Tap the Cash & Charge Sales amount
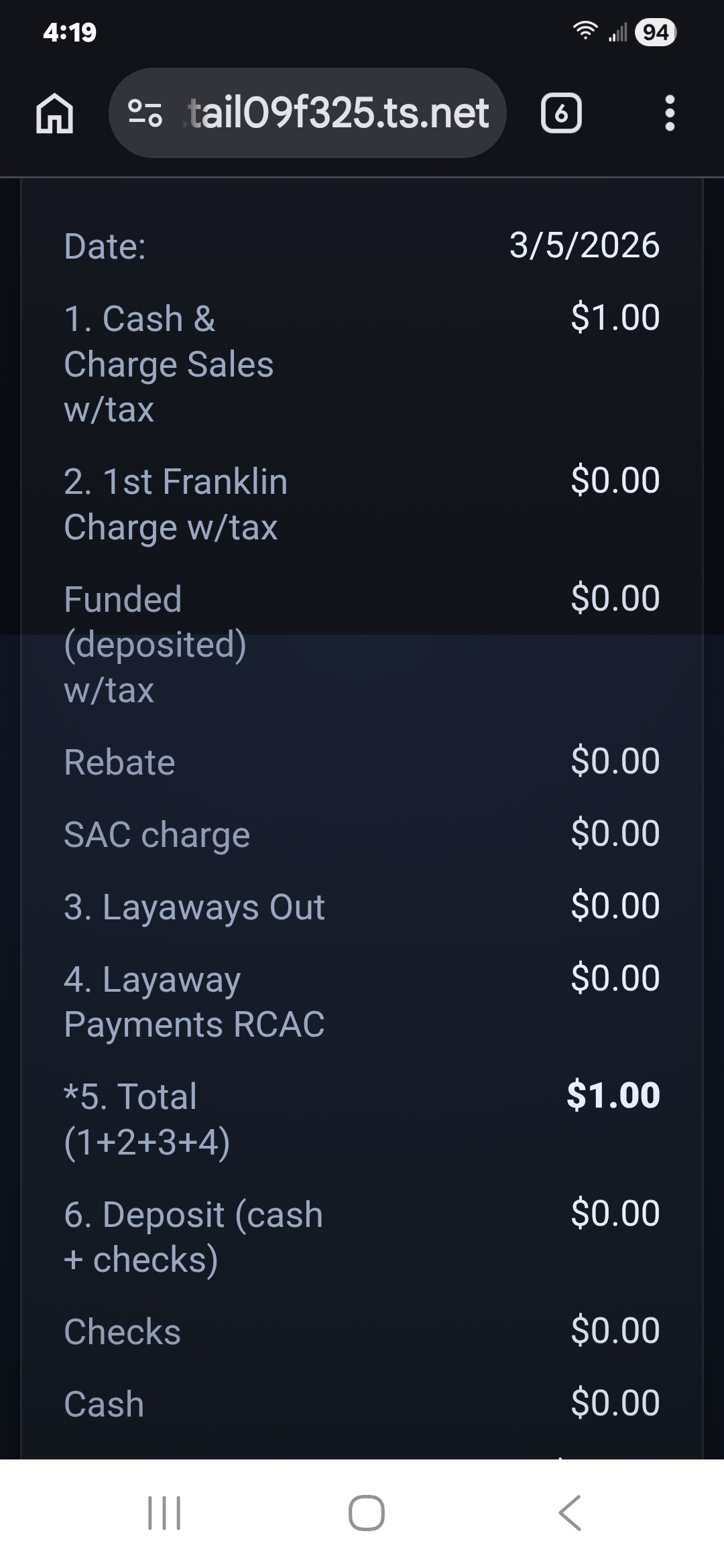724x1568 pixels. click(x=615, y=318)
